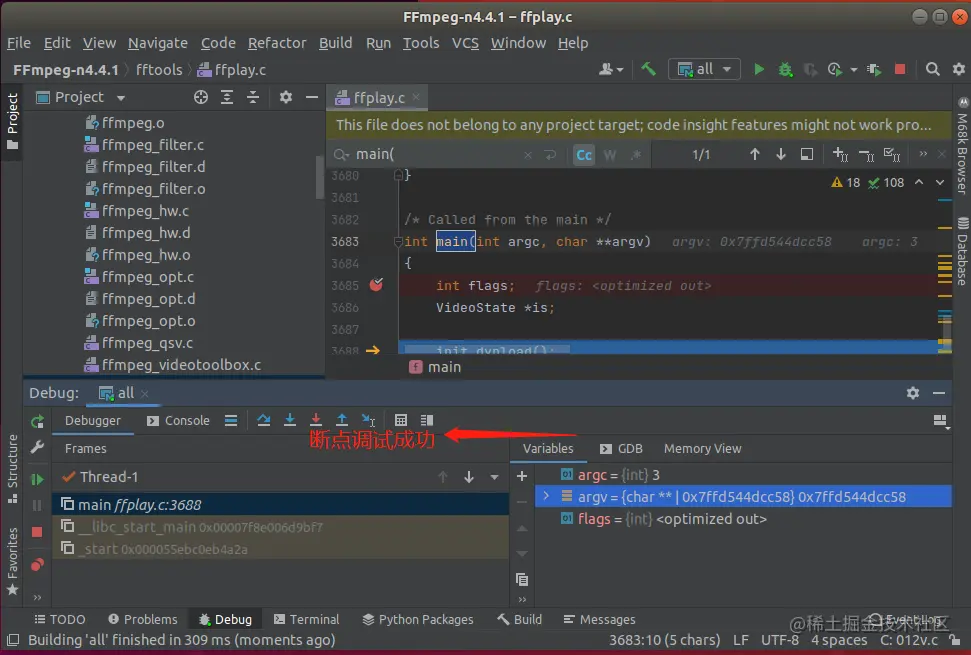Select frame main ffplay.c:3688
This screenshot has height=655, width=971.
point(281,505)
